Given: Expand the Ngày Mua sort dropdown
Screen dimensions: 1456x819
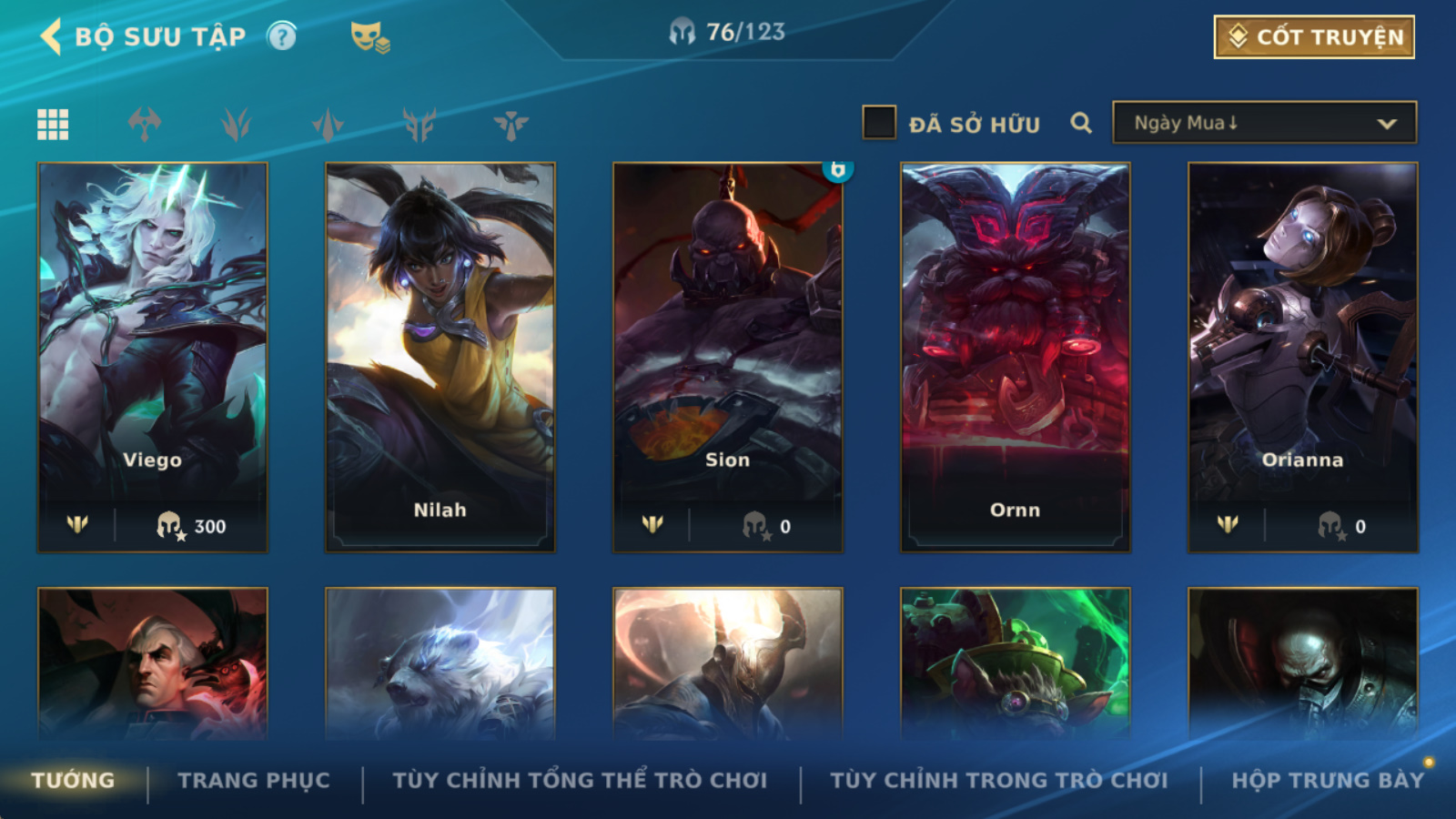Looking at the screenshot, I should 1265,123.
